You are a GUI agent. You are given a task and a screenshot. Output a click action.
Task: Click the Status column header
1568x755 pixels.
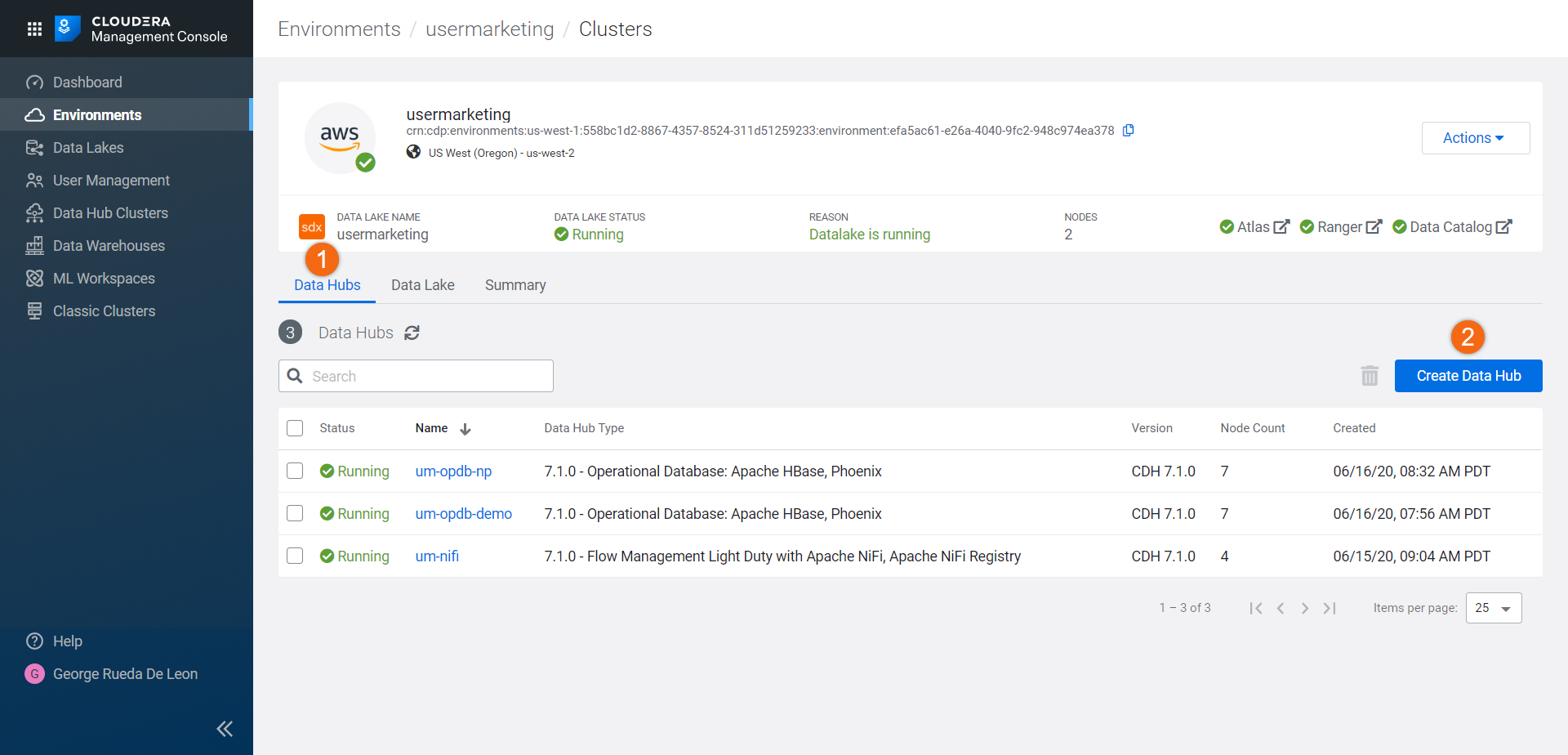337,428
